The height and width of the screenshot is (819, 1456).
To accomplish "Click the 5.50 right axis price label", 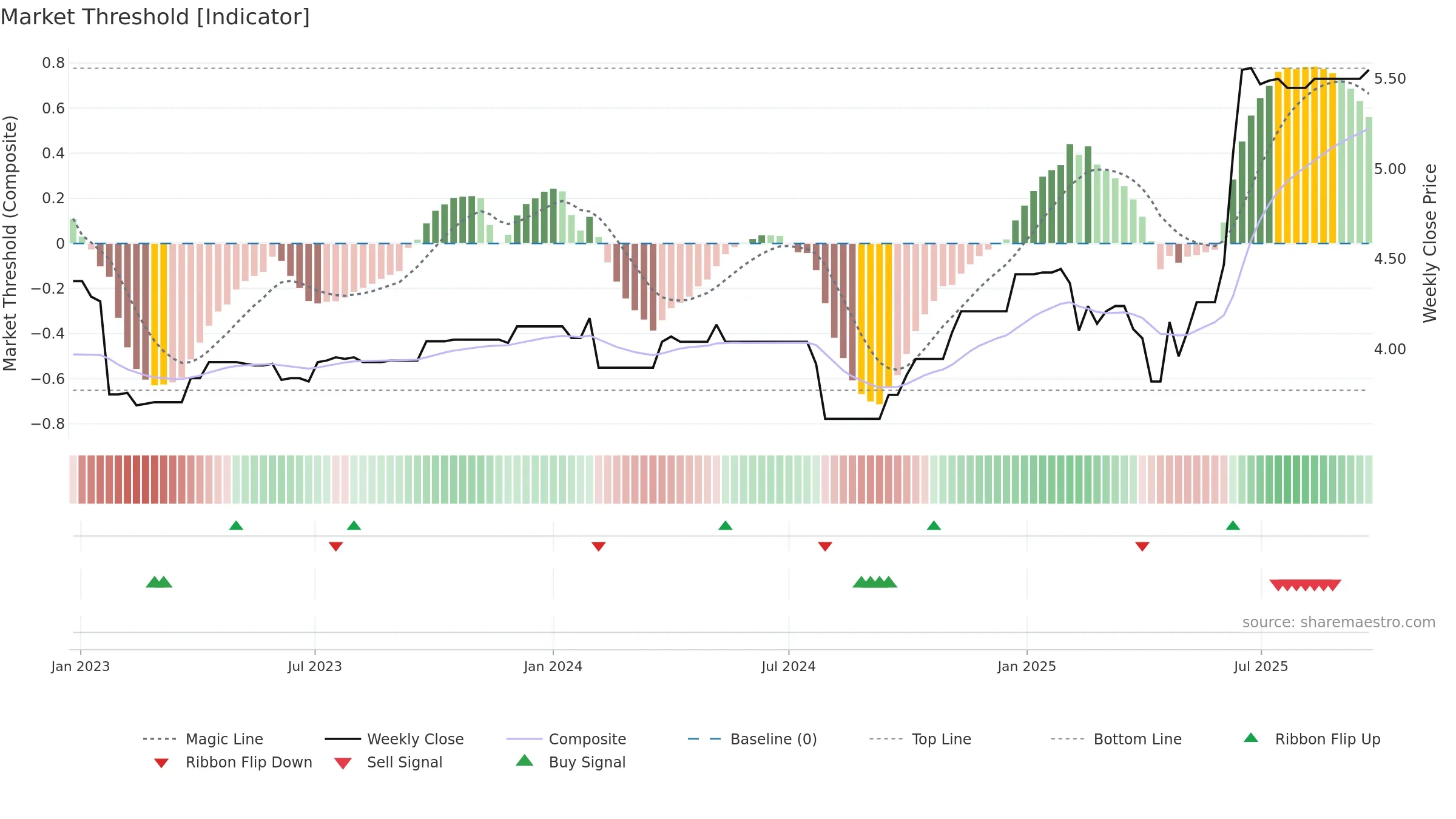I will click(1390, 79).
